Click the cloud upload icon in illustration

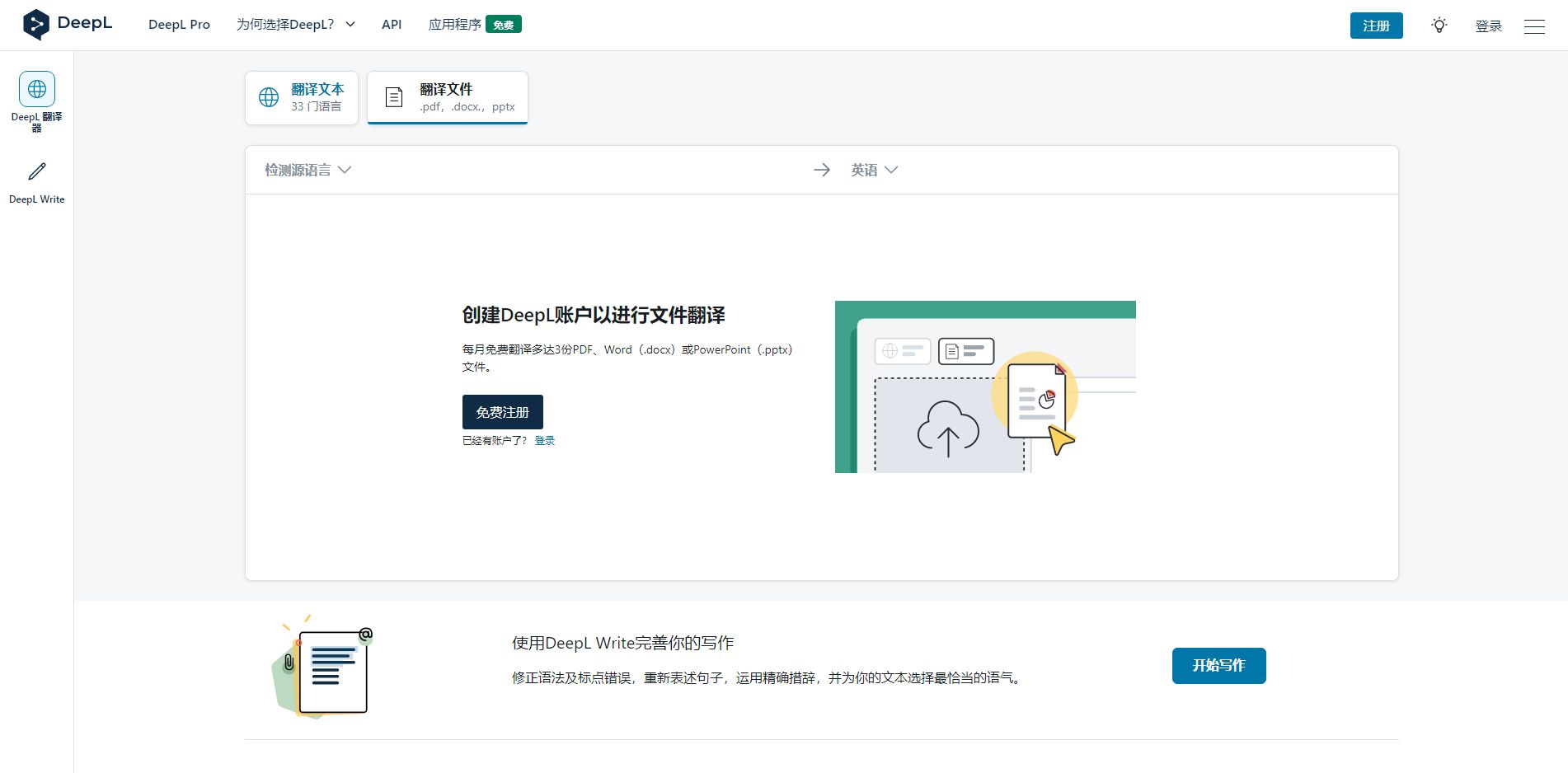(948, 429)
